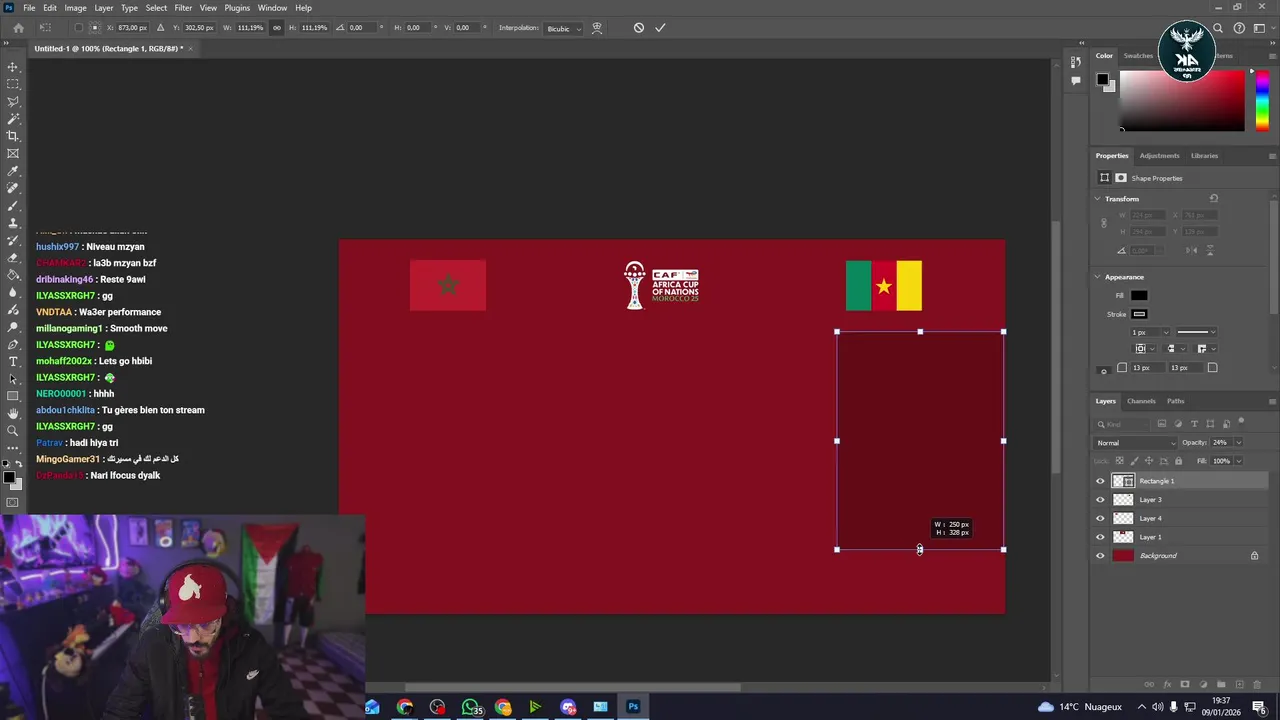The width and height of the screenshot is (1280, 720).
Task: Open Photoshop from the Windows taskbar
Action: click(633, 707)
